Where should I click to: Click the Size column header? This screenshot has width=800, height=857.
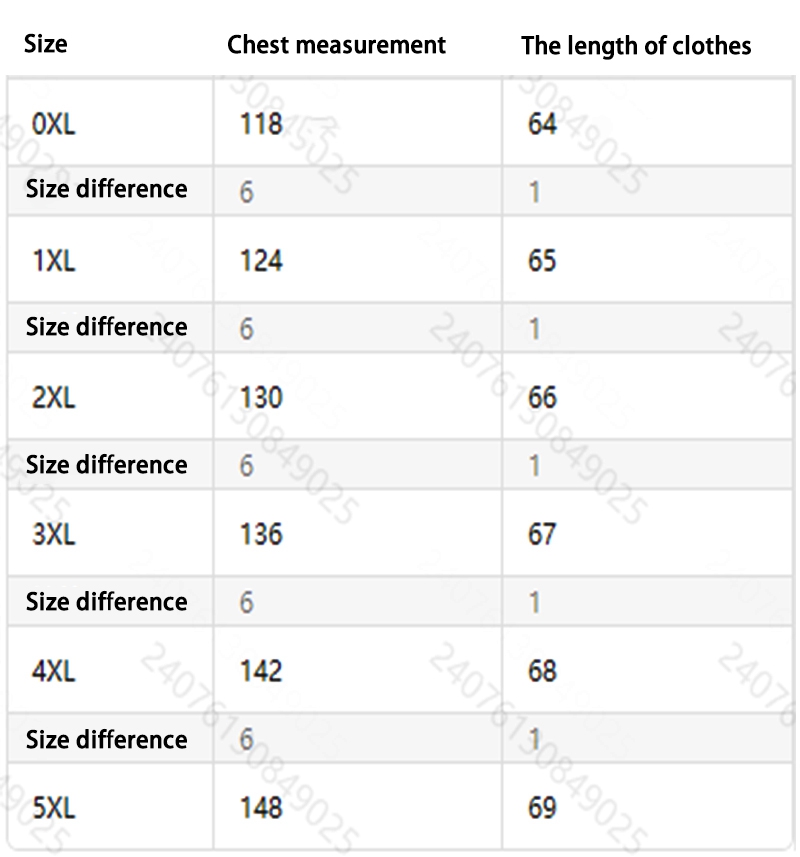pos(46,44)
